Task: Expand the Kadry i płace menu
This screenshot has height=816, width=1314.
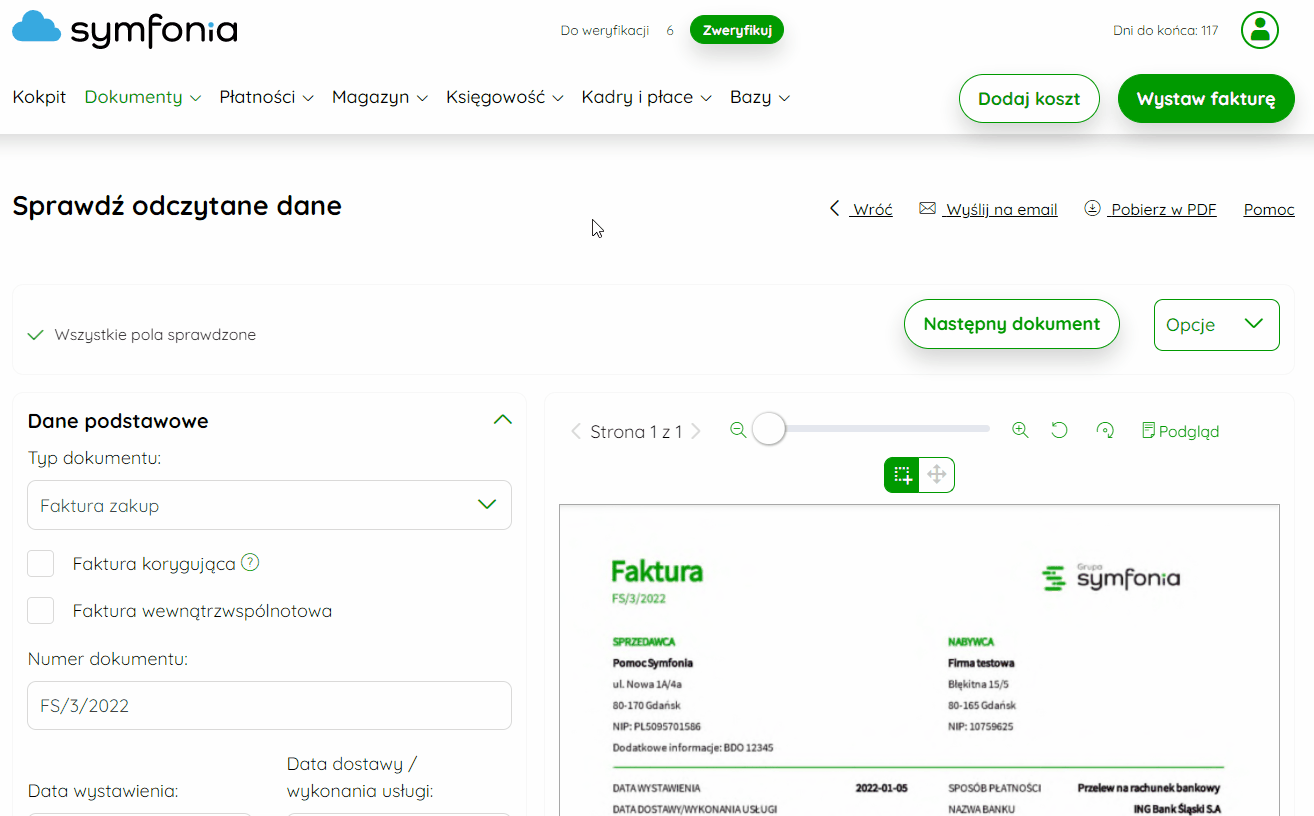Action: (647, 97)
